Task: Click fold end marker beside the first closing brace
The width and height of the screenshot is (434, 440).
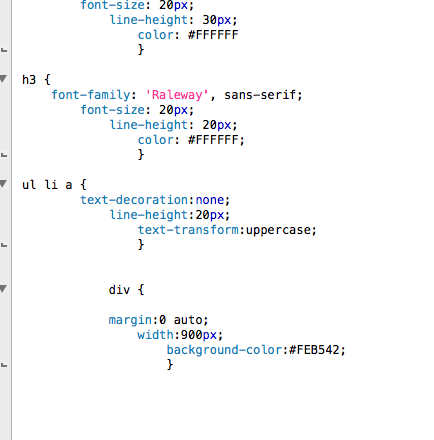Action: 4,50
